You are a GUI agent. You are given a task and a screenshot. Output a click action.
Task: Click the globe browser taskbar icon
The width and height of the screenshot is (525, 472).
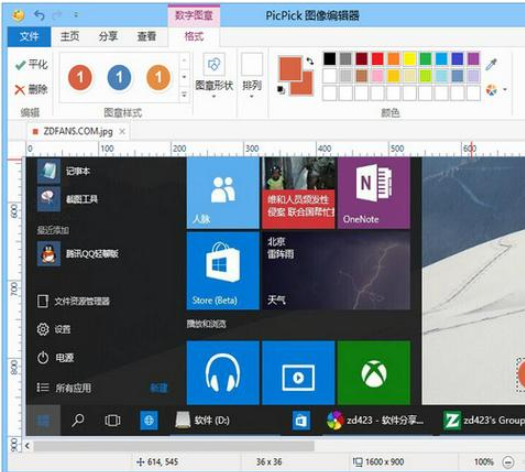click(149, 420)
